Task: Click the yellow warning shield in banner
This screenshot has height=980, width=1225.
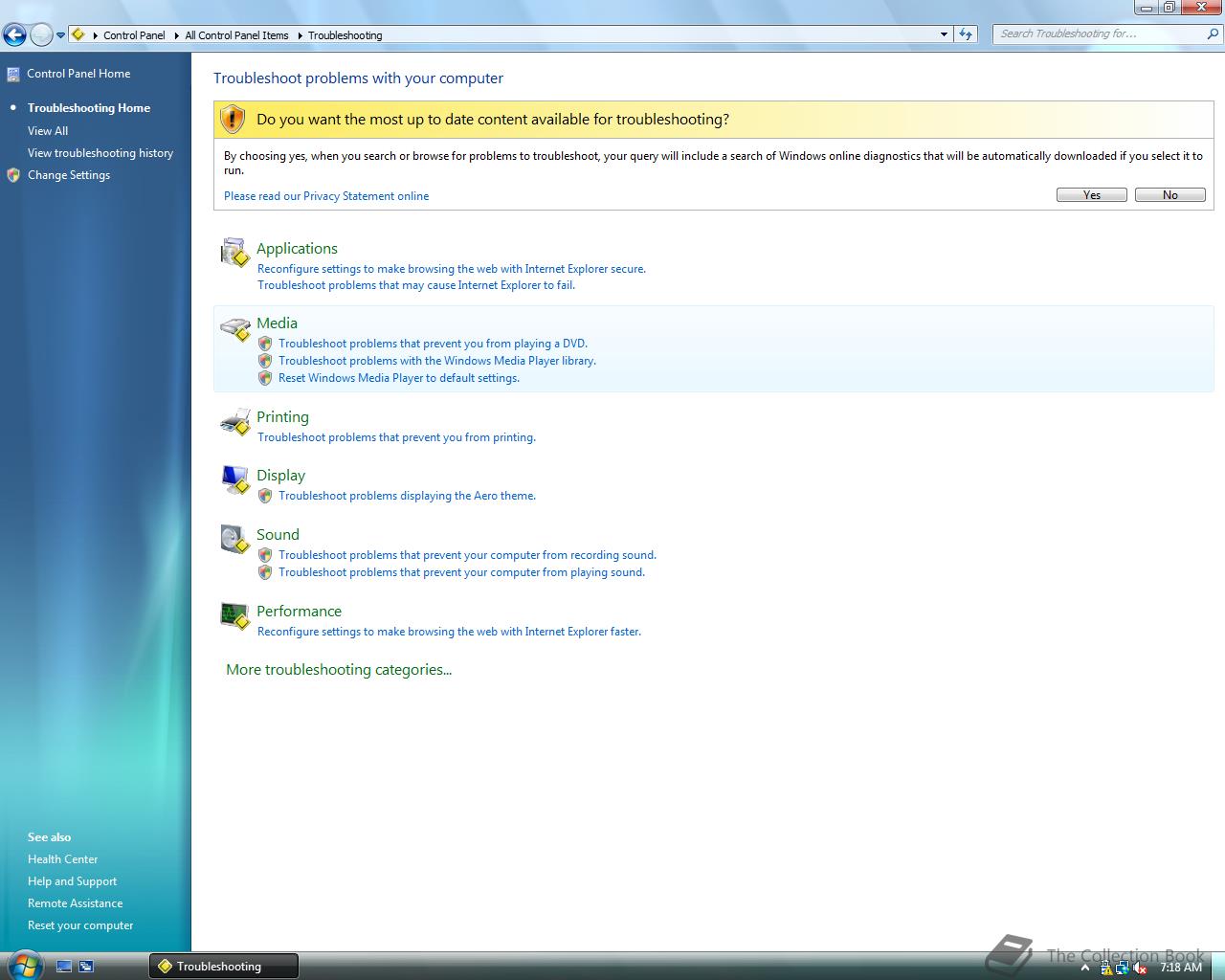Action: pos(233,119)
